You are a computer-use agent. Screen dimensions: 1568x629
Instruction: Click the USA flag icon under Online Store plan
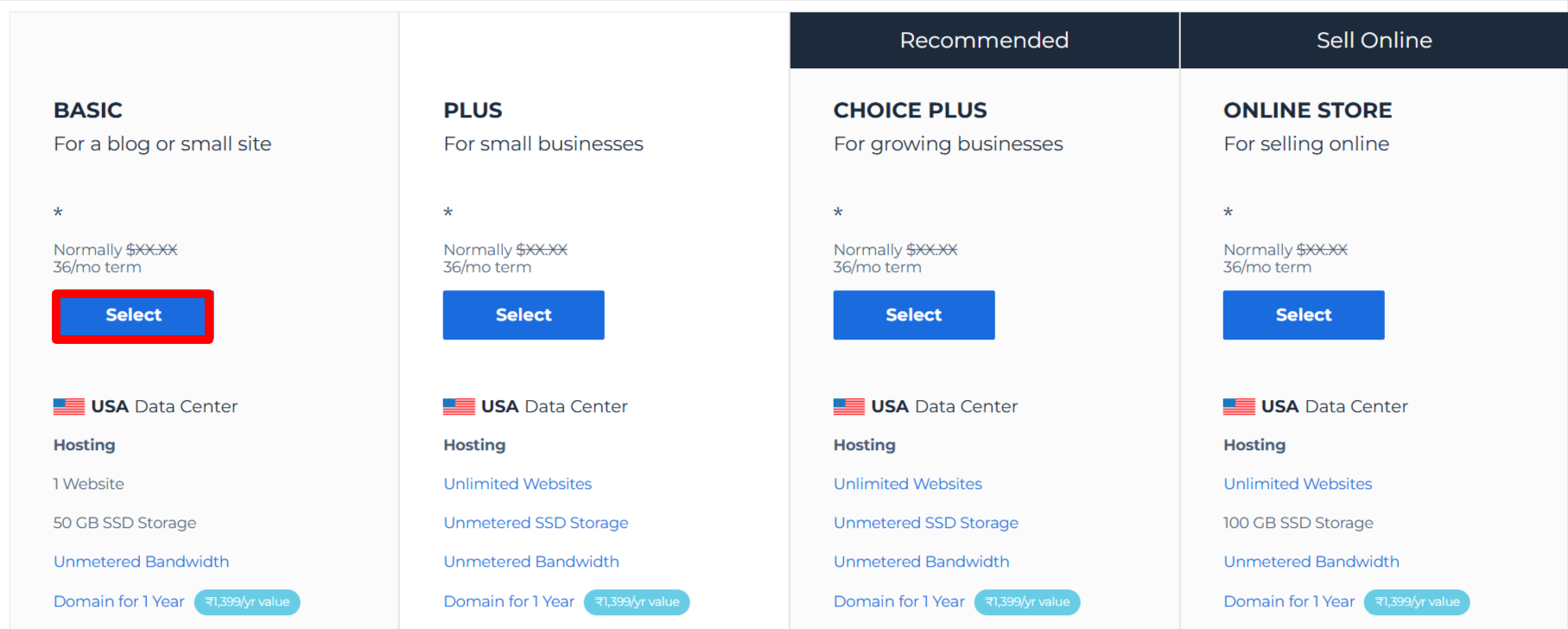(1239, 406)
